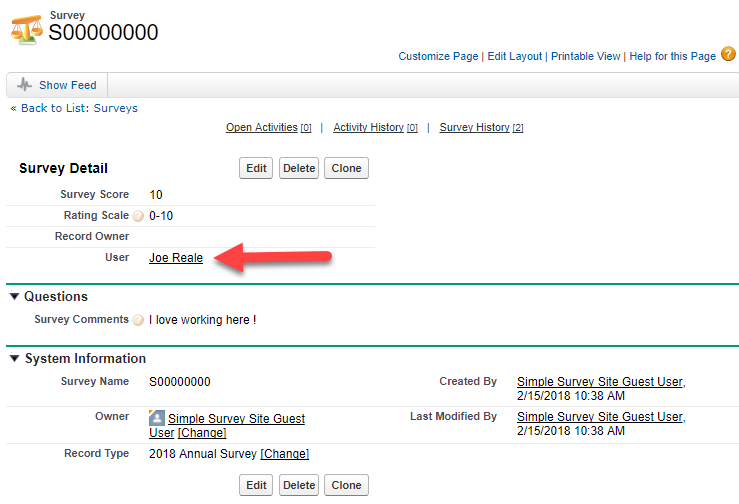
Task: Click bottom Delete button
Action: coord(299,485)
